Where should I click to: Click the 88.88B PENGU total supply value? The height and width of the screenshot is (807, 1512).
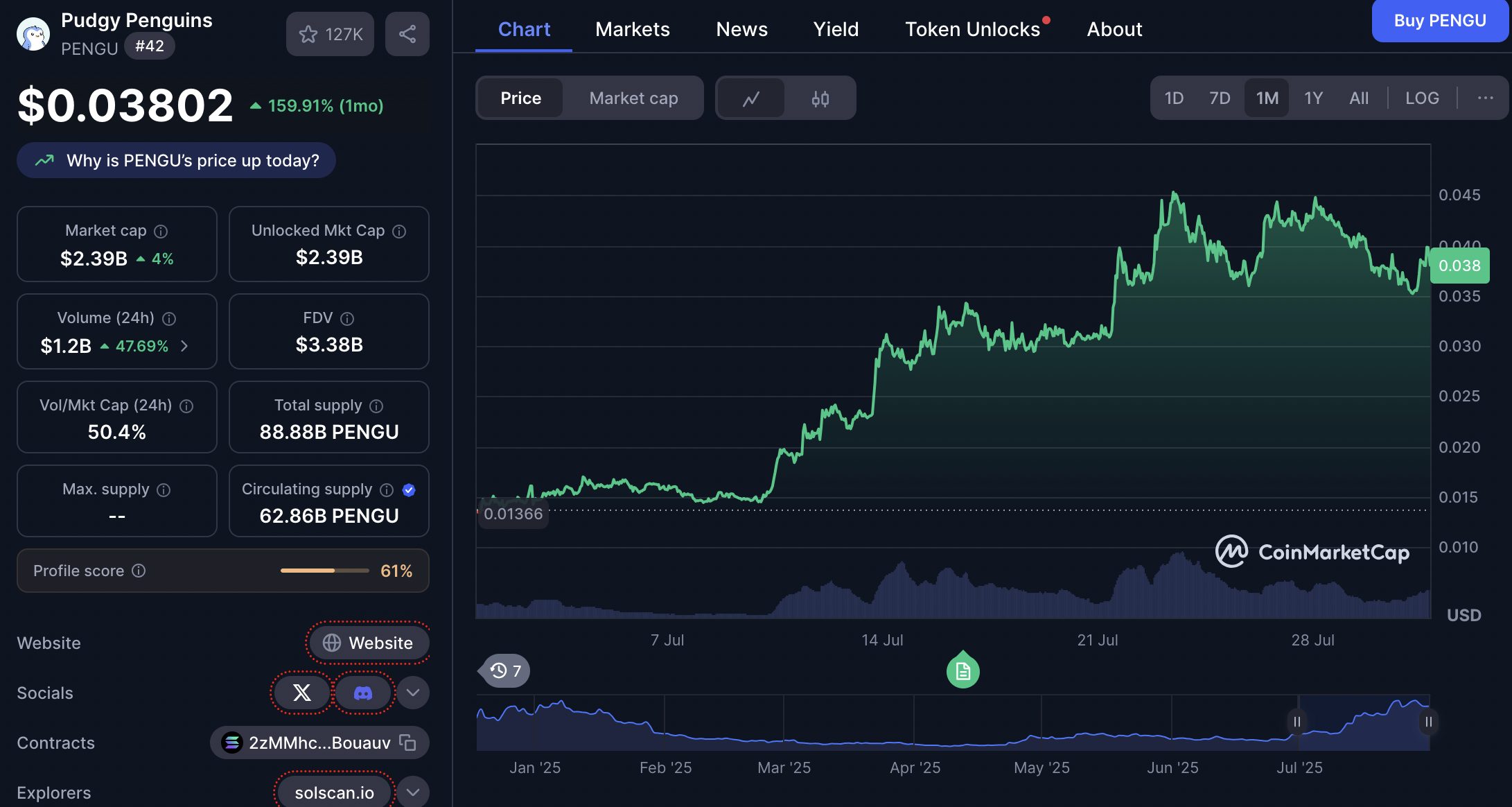coord(329,432)
